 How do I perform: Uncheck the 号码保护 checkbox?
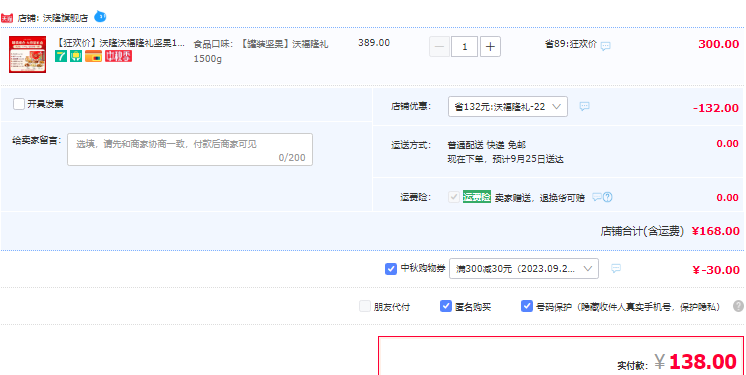527,306
